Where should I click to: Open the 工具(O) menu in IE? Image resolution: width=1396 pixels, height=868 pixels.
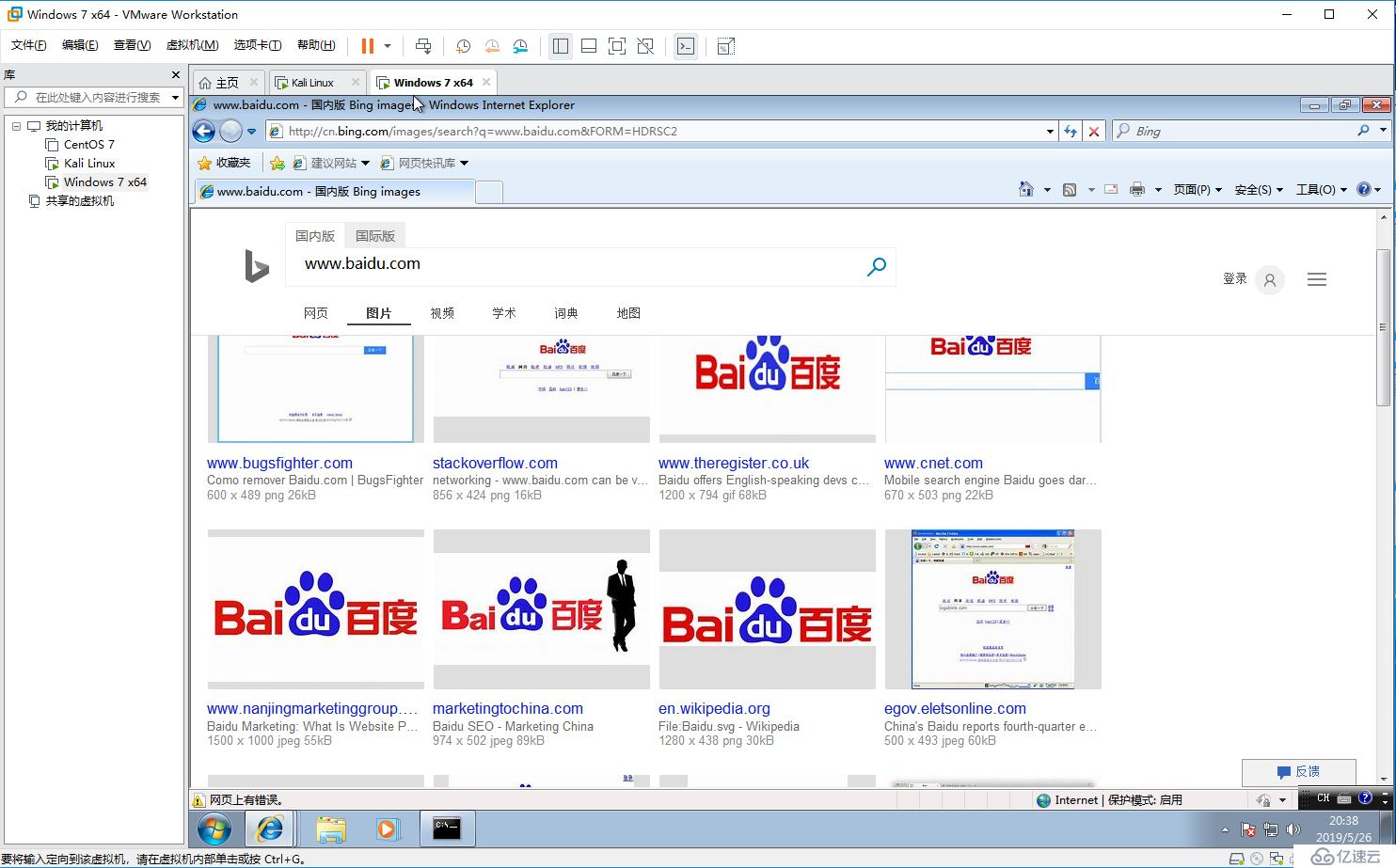coord(1321,189)
